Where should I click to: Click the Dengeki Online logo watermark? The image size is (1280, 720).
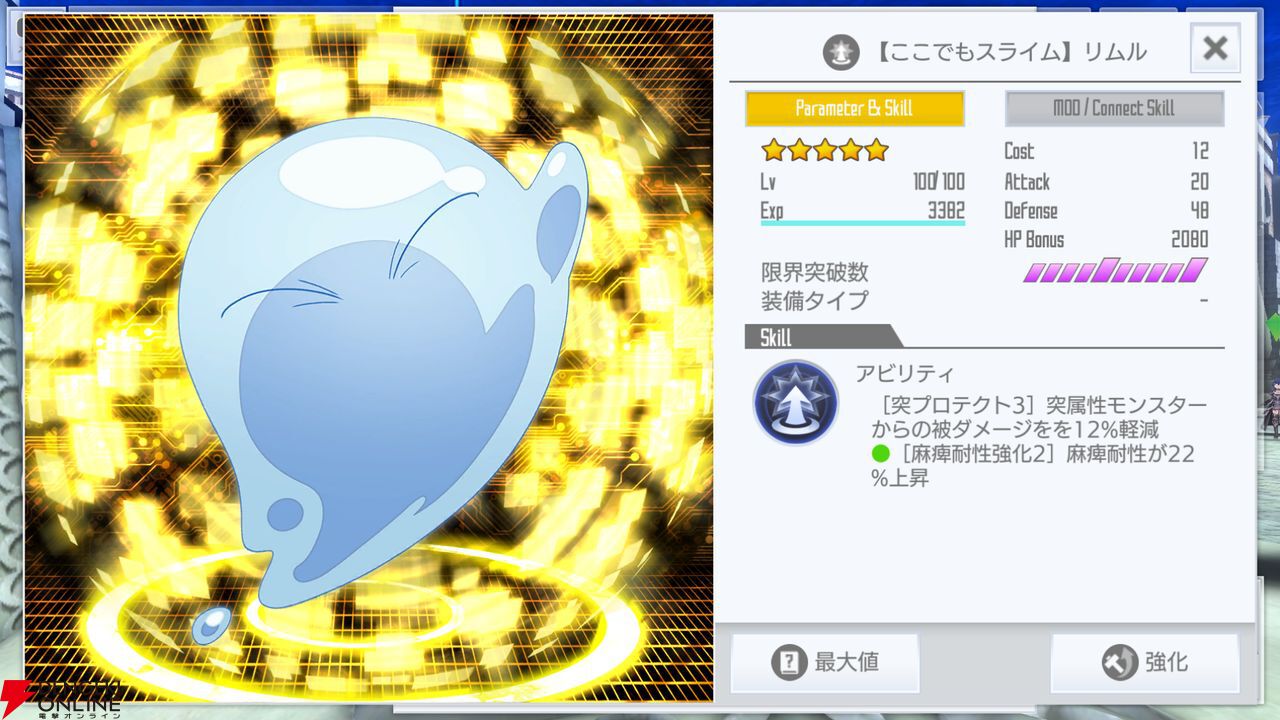[x=62, y=699]
